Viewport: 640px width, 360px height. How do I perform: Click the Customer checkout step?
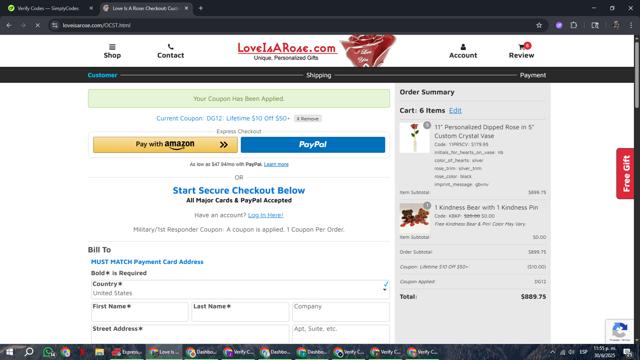(x=102, y=75)
